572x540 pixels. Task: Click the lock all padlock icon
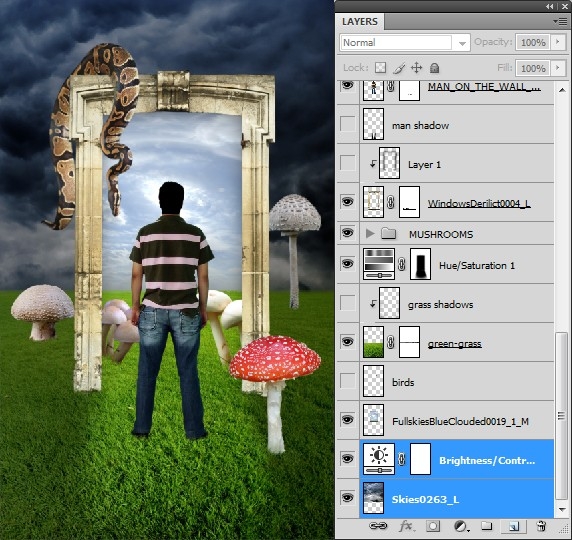click(434, 68)
